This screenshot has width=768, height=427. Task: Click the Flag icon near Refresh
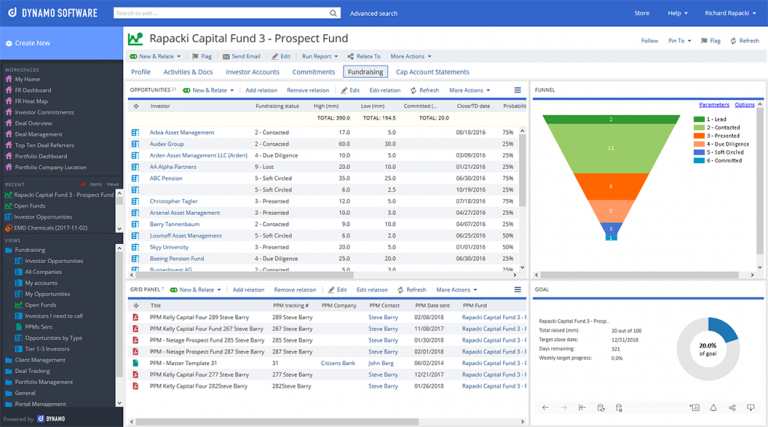[x=711, y=41]
